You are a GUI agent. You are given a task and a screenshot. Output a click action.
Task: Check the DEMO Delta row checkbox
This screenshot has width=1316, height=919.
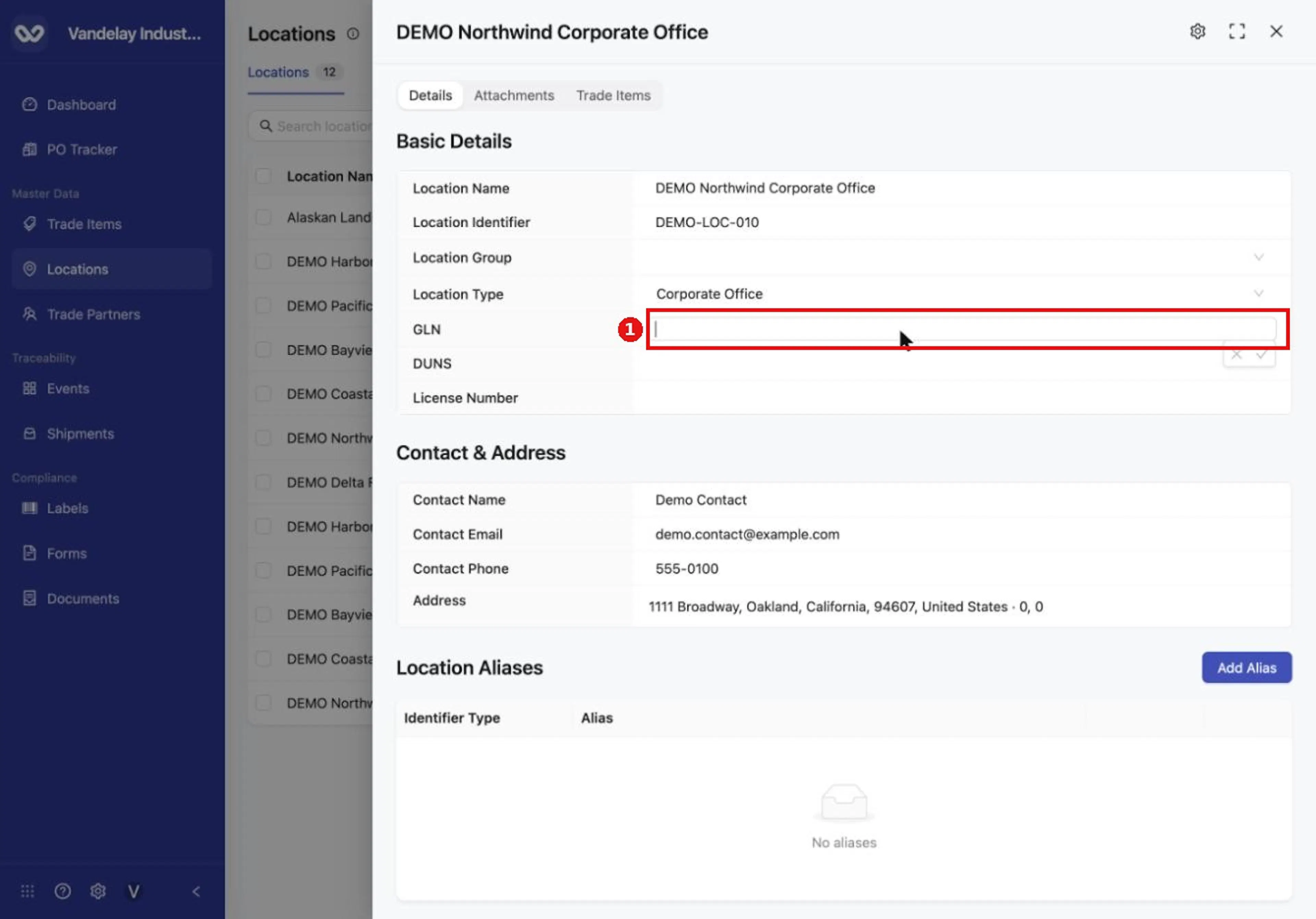264,482
